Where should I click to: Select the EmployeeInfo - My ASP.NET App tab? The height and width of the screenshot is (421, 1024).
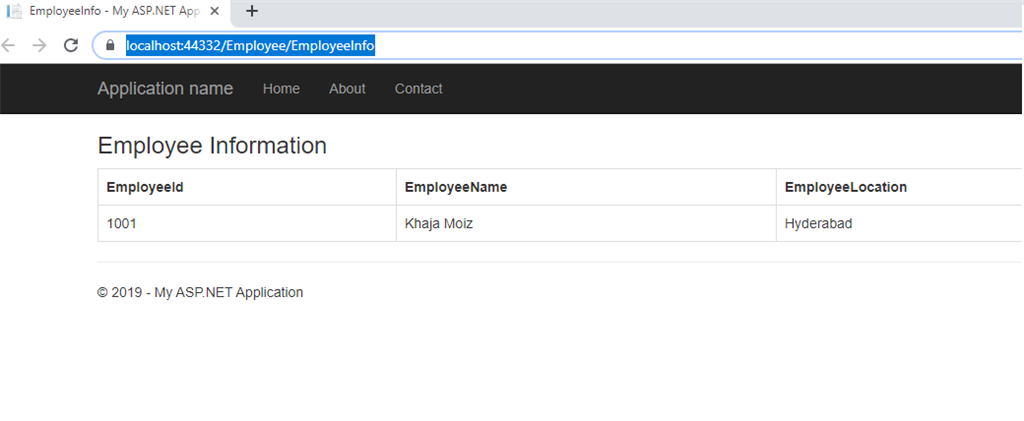click(x=110, y=11)
